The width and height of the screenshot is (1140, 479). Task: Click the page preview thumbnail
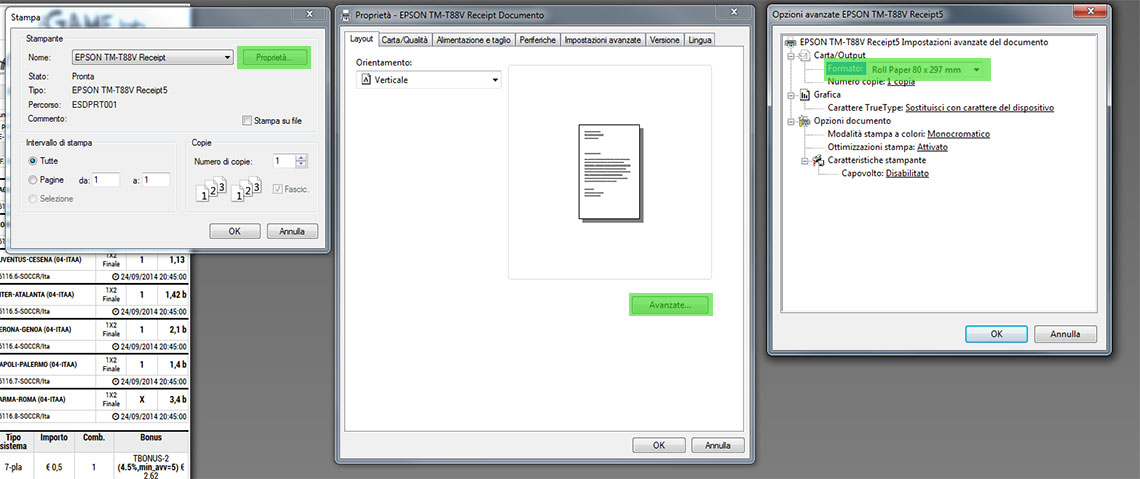(x=609, y=172)
